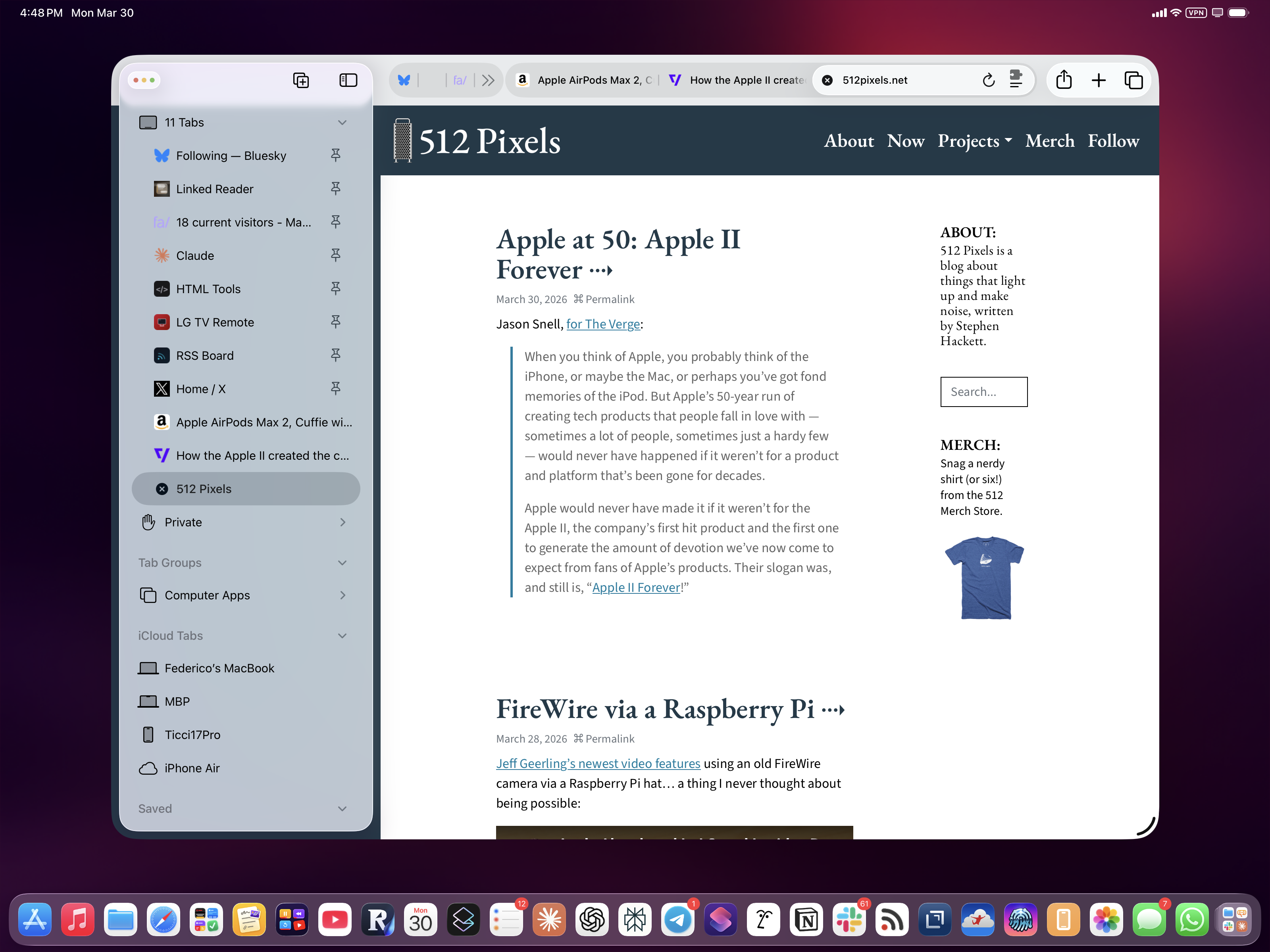This screenshot has width=1270, height=952.
Task: Expand the Private tabs chevron
Action: click(x=343, y=522)
